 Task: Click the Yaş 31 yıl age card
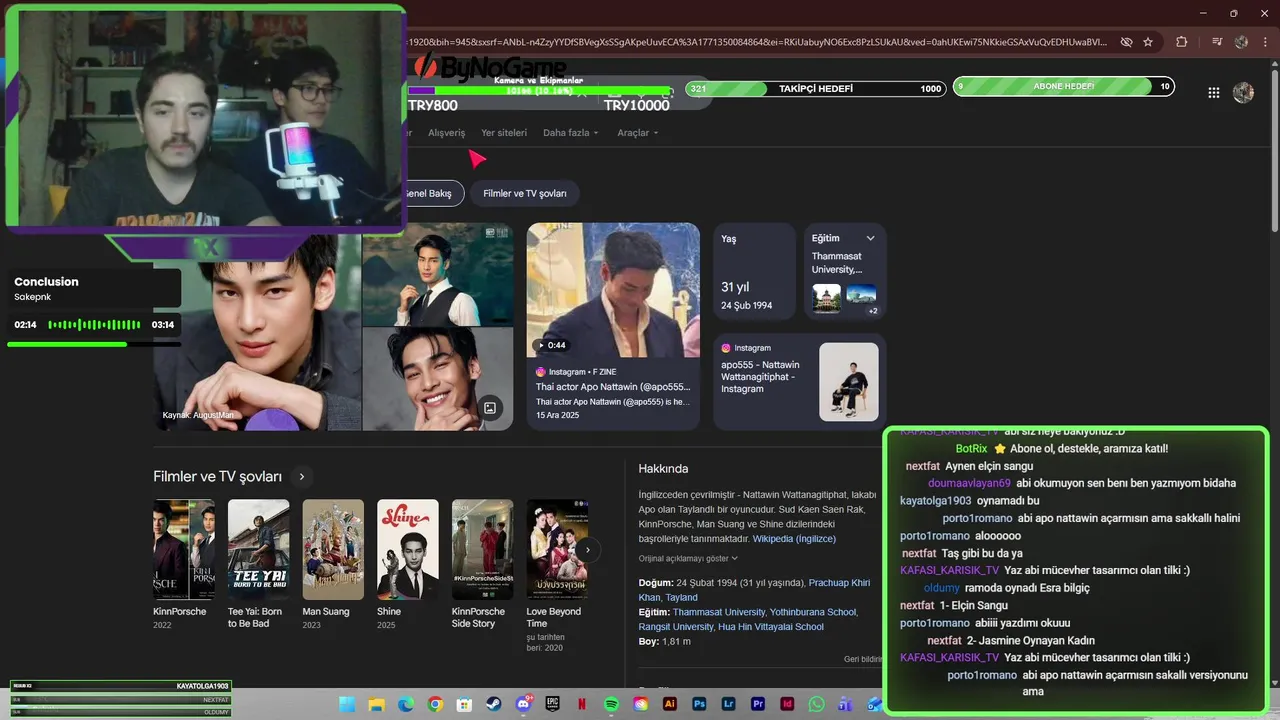point(754,270)
